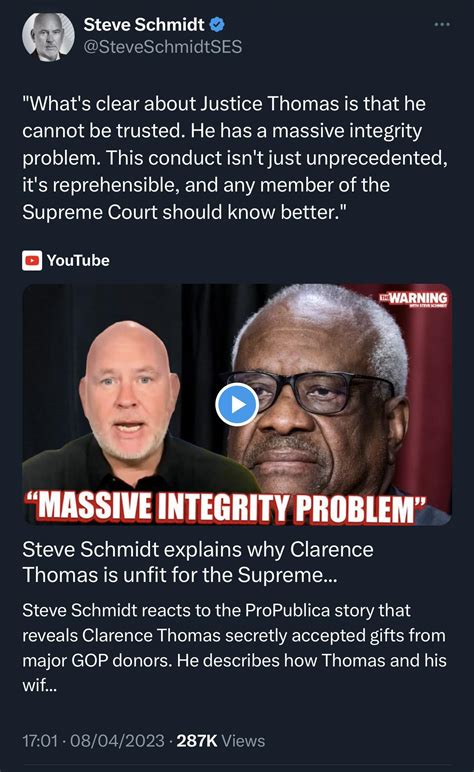474x772 pixels.
Task: Play the embedded video
Action: coord(237,404)
